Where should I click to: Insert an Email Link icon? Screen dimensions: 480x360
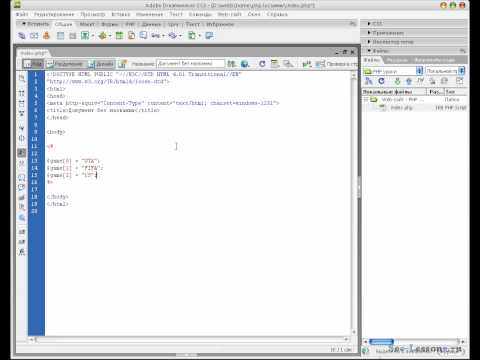click(x=34, y=35)
